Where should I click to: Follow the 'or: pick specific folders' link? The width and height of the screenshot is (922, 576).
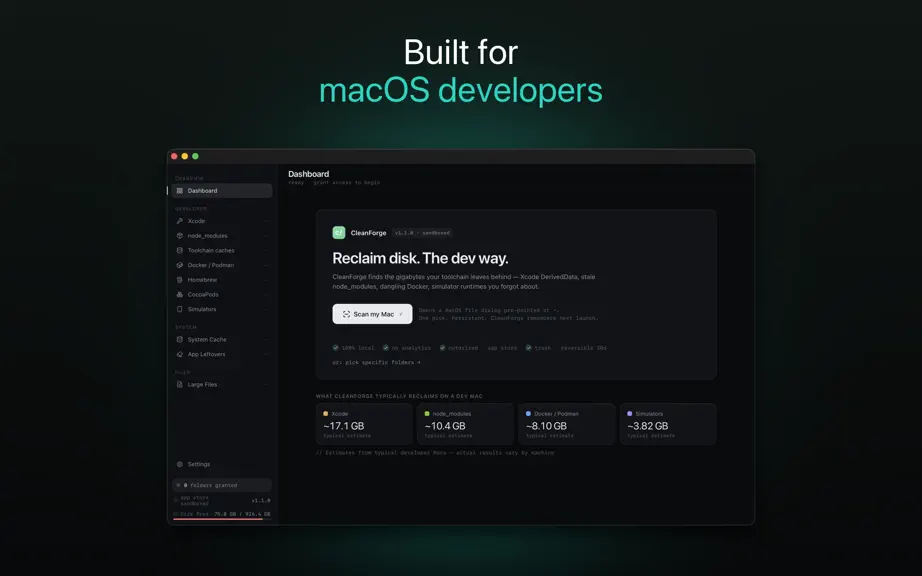[376, 363]
